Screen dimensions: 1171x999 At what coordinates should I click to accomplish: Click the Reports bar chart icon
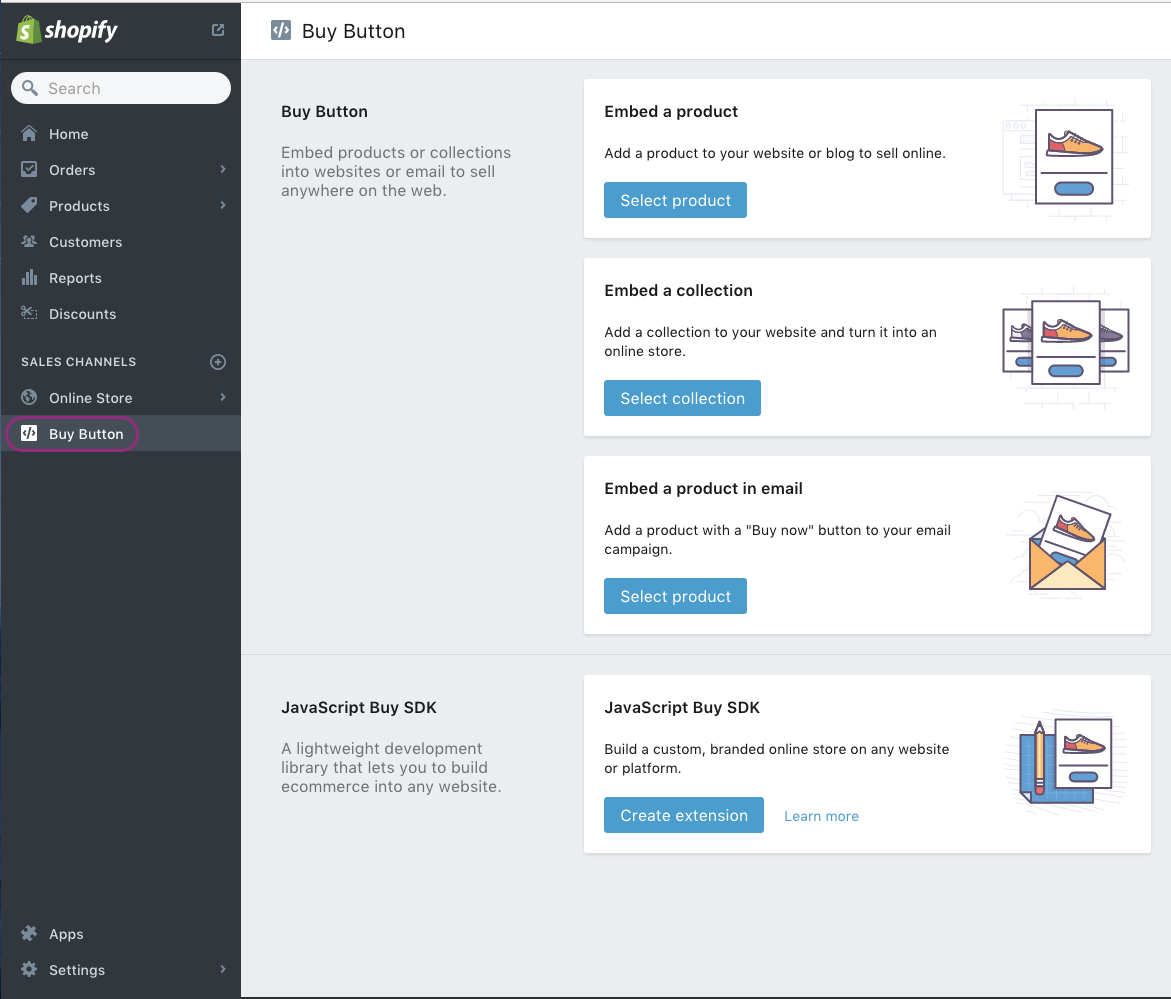tap(29, 278)
